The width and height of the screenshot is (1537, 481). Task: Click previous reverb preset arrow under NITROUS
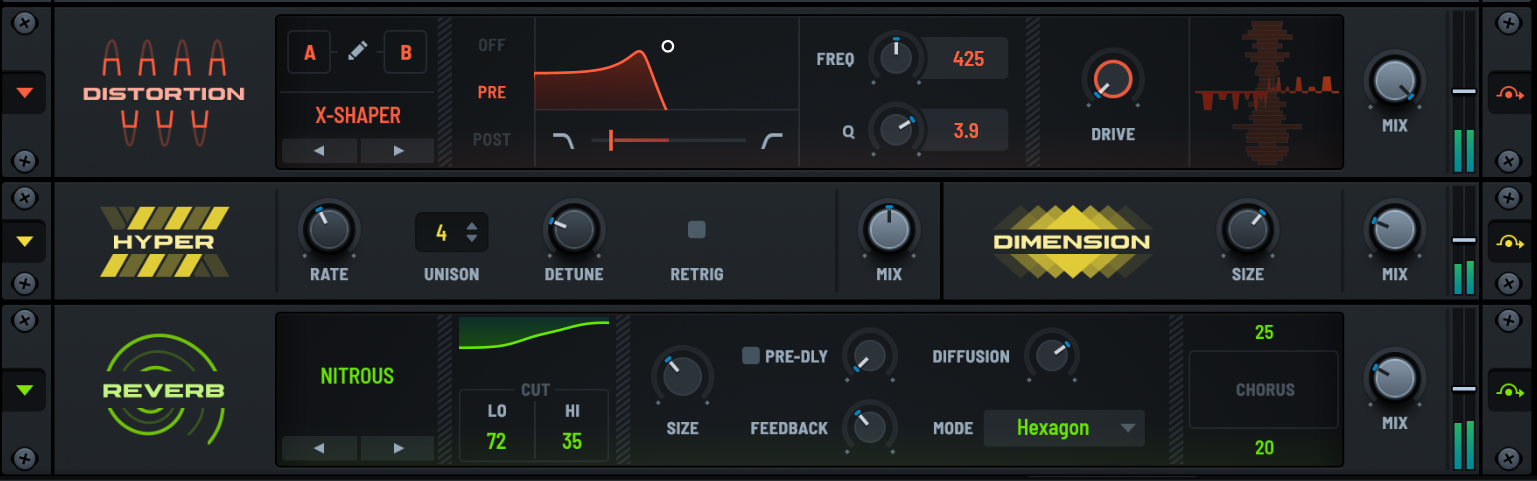(320, 448)
